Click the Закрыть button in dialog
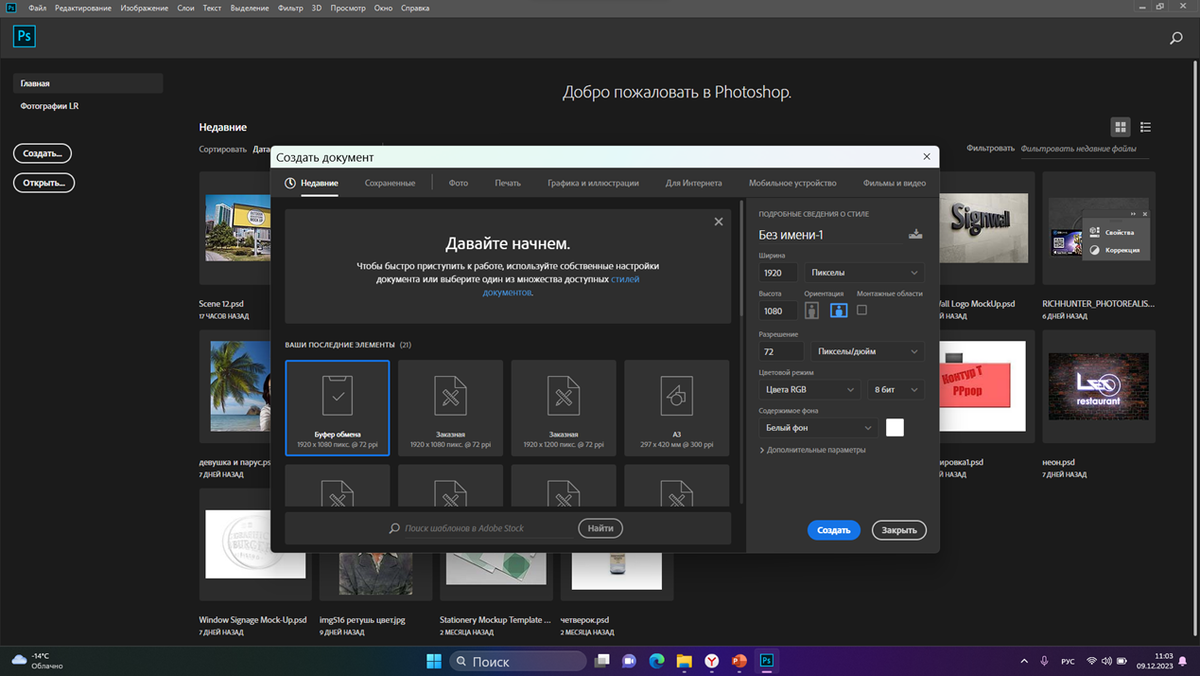 tap(899, 530)
